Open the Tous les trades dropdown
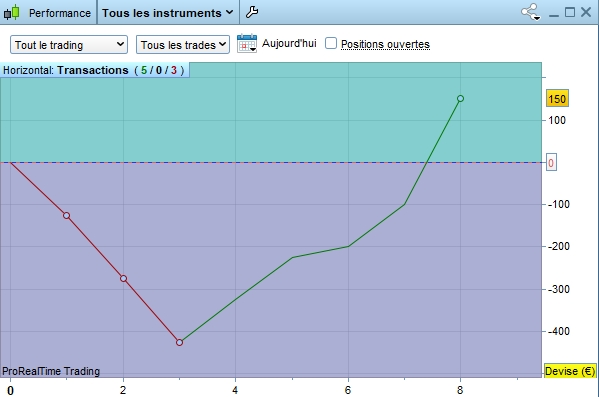This screenshot has height=397, width=599. [183, 45]
